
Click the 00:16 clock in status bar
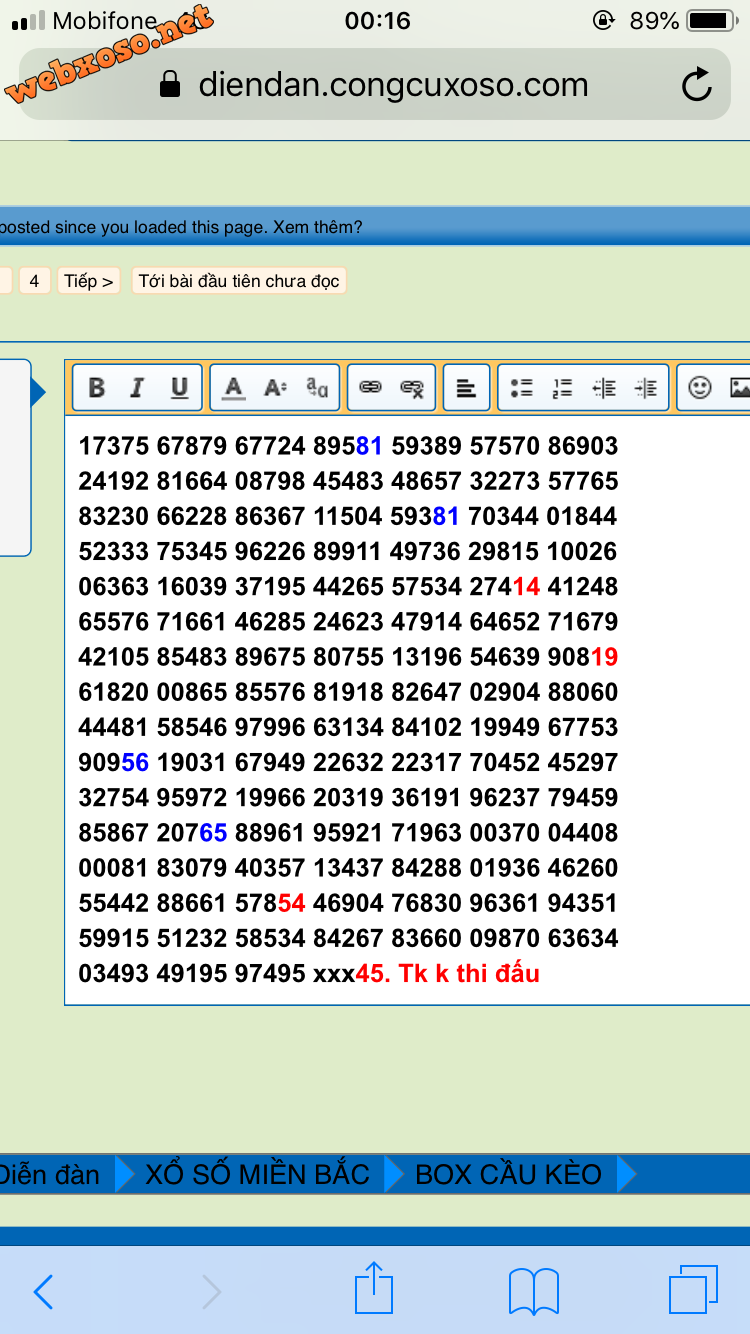(377, 20)
